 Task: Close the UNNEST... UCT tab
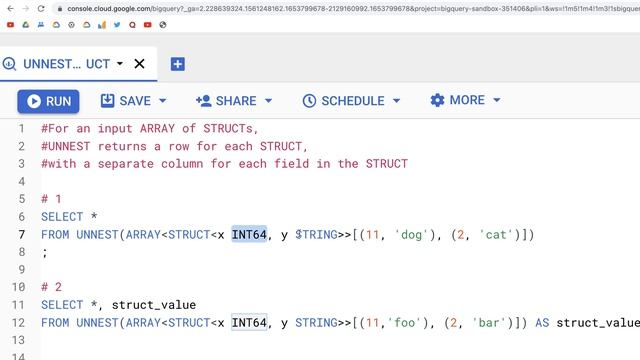point(139,64)
